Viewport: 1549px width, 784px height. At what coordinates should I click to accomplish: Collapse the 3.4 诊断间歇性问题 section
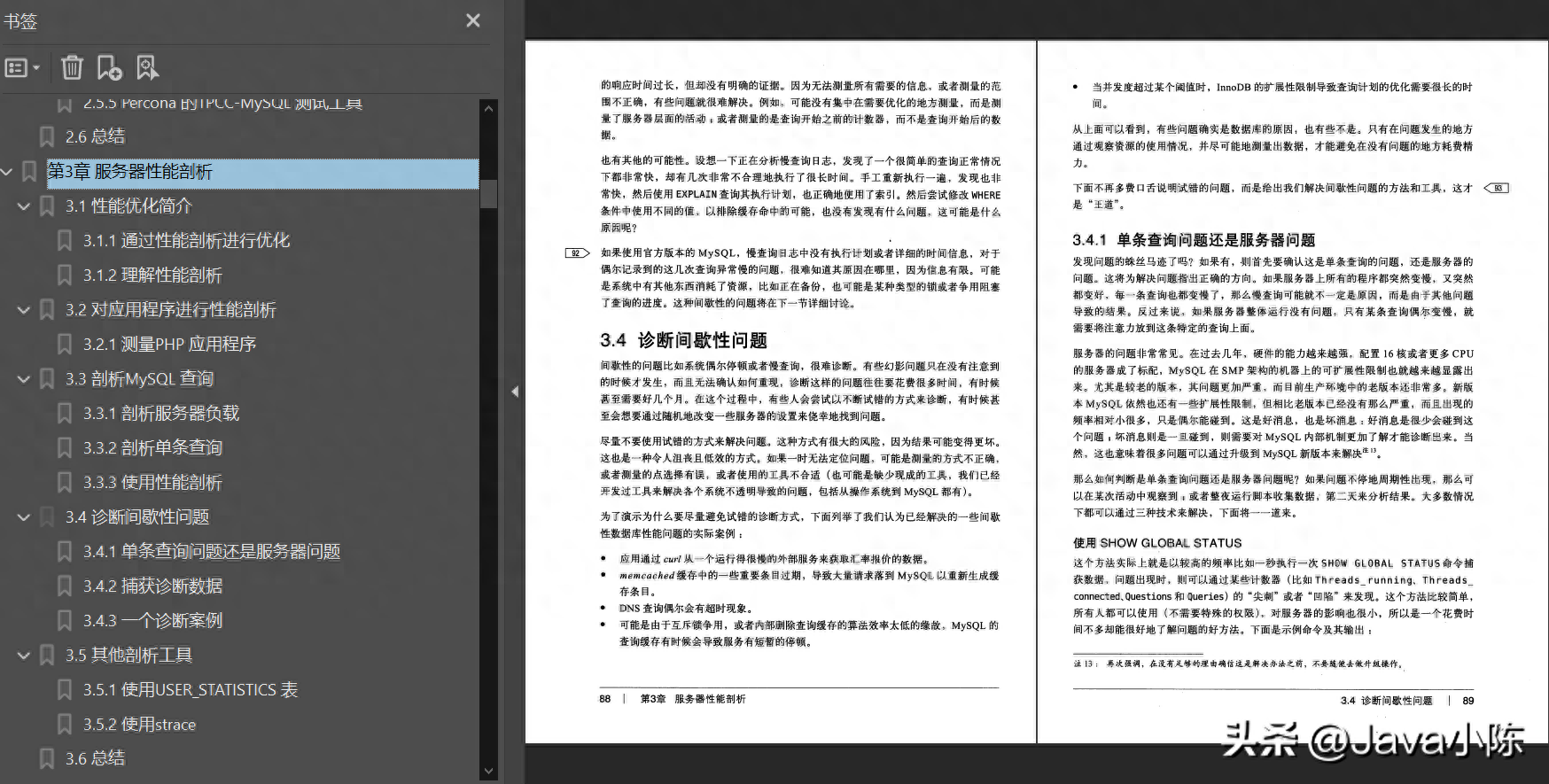[x=24, y=516]
